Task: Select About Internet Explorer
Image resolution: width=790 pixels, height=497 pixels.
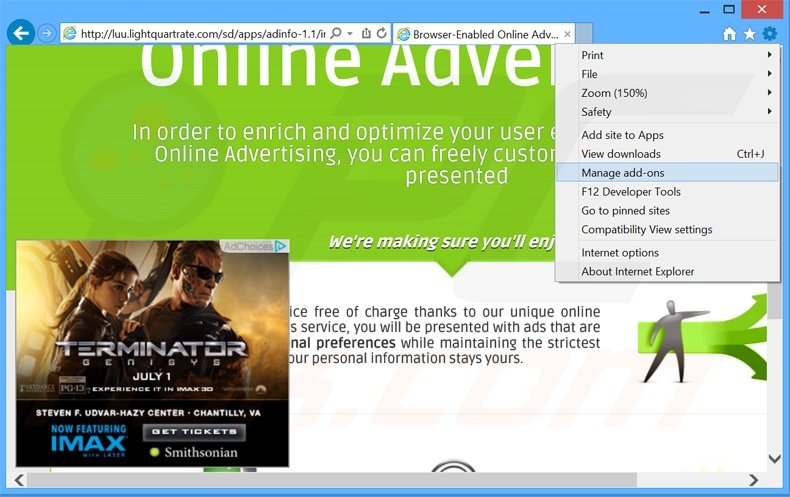Action: pyautogui.click(x=669, y=272)
